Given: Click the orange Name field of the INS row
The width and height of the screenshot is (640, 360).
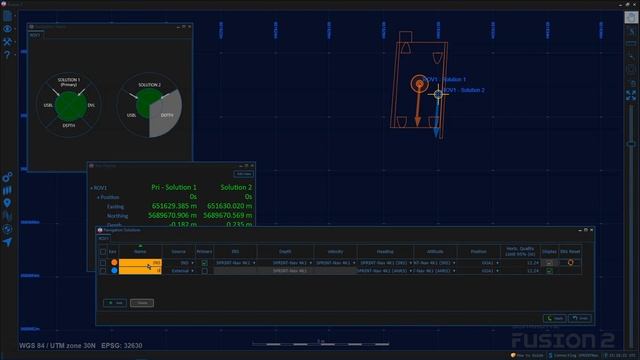Looking at the screenshot, I should [x=140, y=263].
